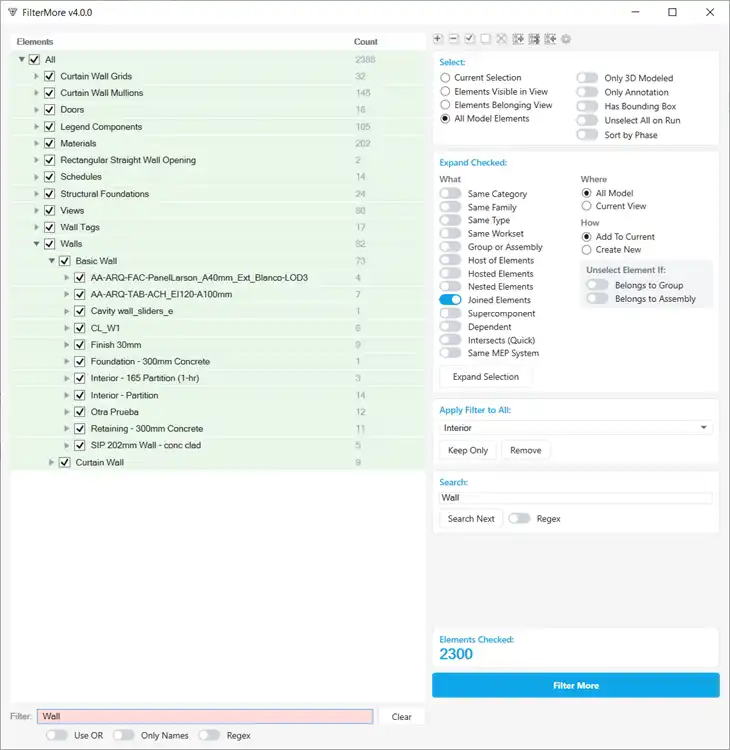Click the Search text field containing Wall
The height and width of the screenshot is (750, 730).
[575, 497]
